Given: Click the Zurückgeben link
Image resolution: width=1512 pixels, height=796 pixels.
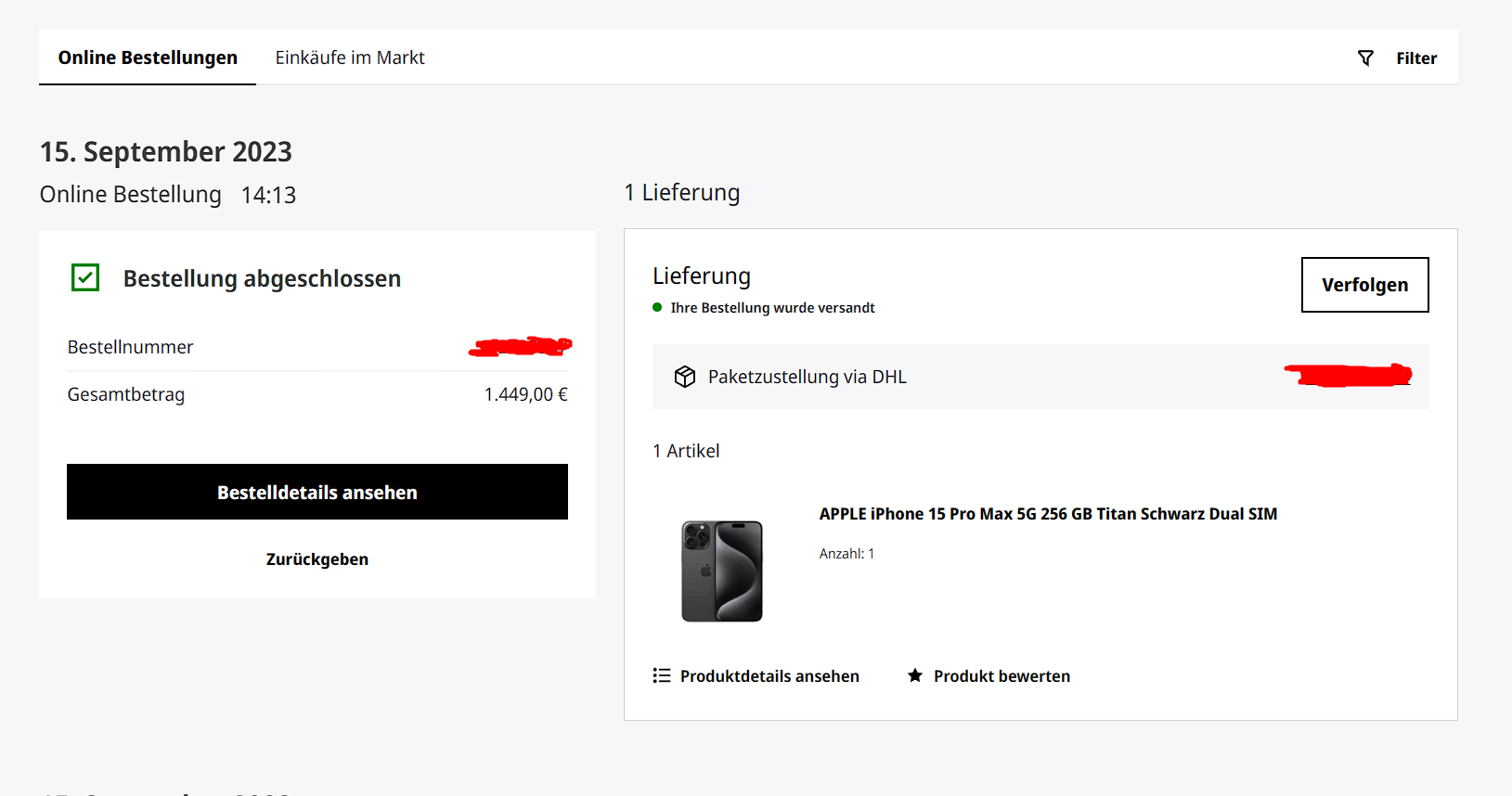Looking at the screenshot, I should (x=317, y=559).
